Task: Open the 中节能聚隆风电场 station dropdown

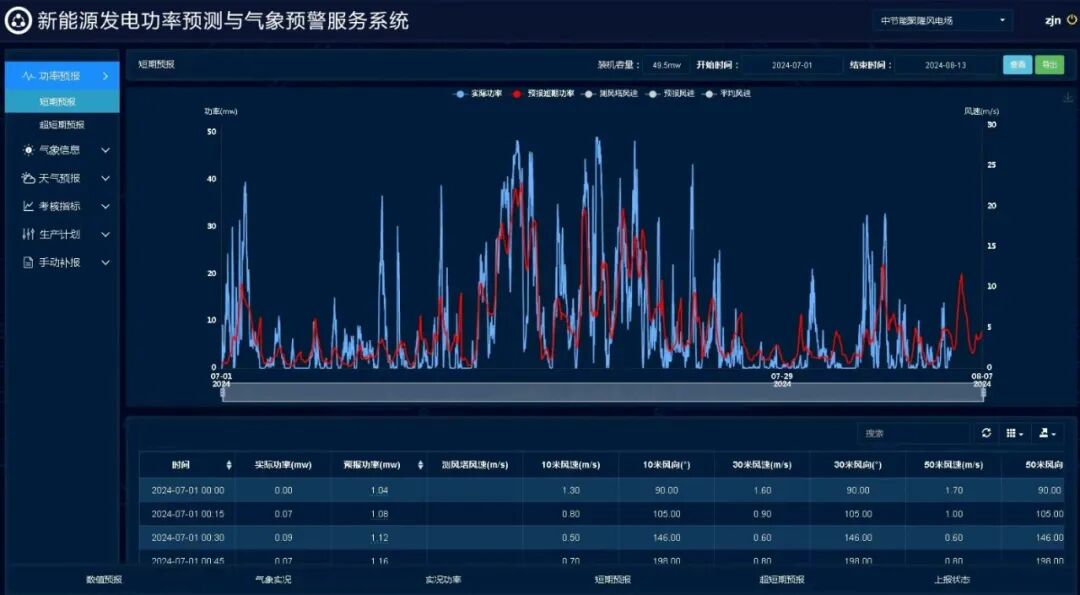Action: 940,20
